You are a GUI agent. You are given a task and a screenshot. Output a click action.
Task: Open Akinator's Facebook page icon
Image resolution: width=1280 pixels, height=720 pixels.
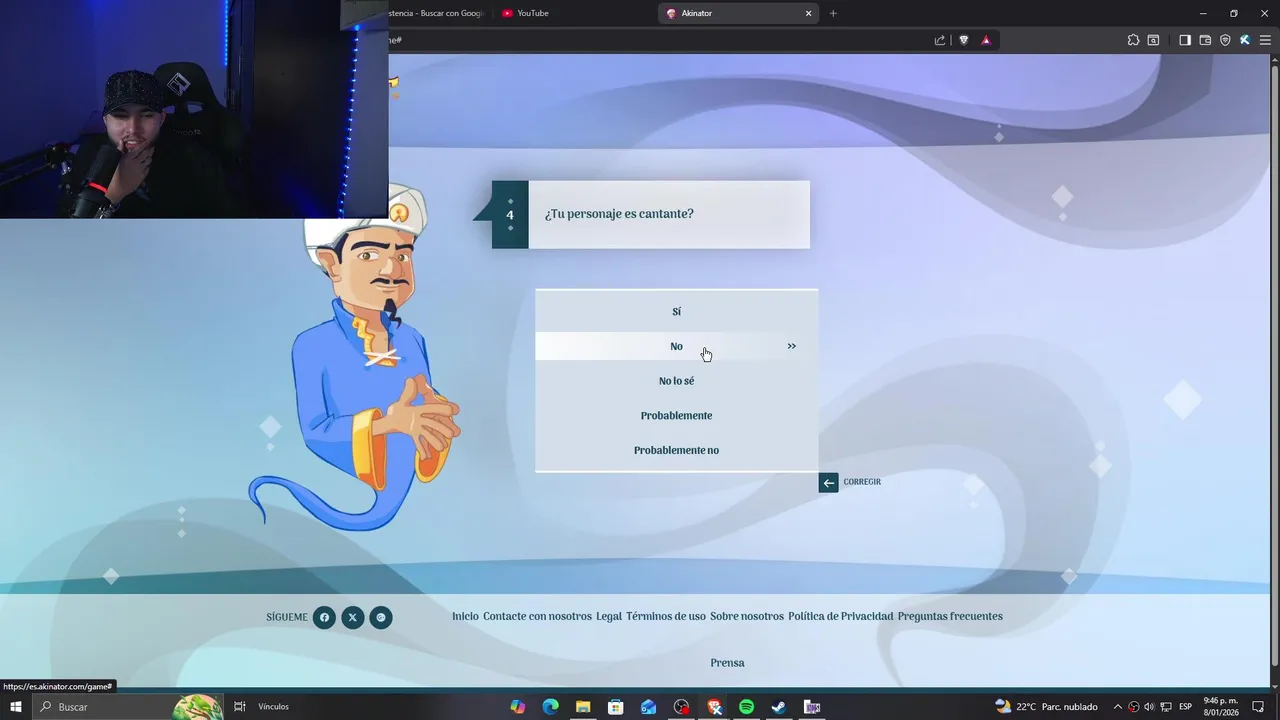point(324,617)
